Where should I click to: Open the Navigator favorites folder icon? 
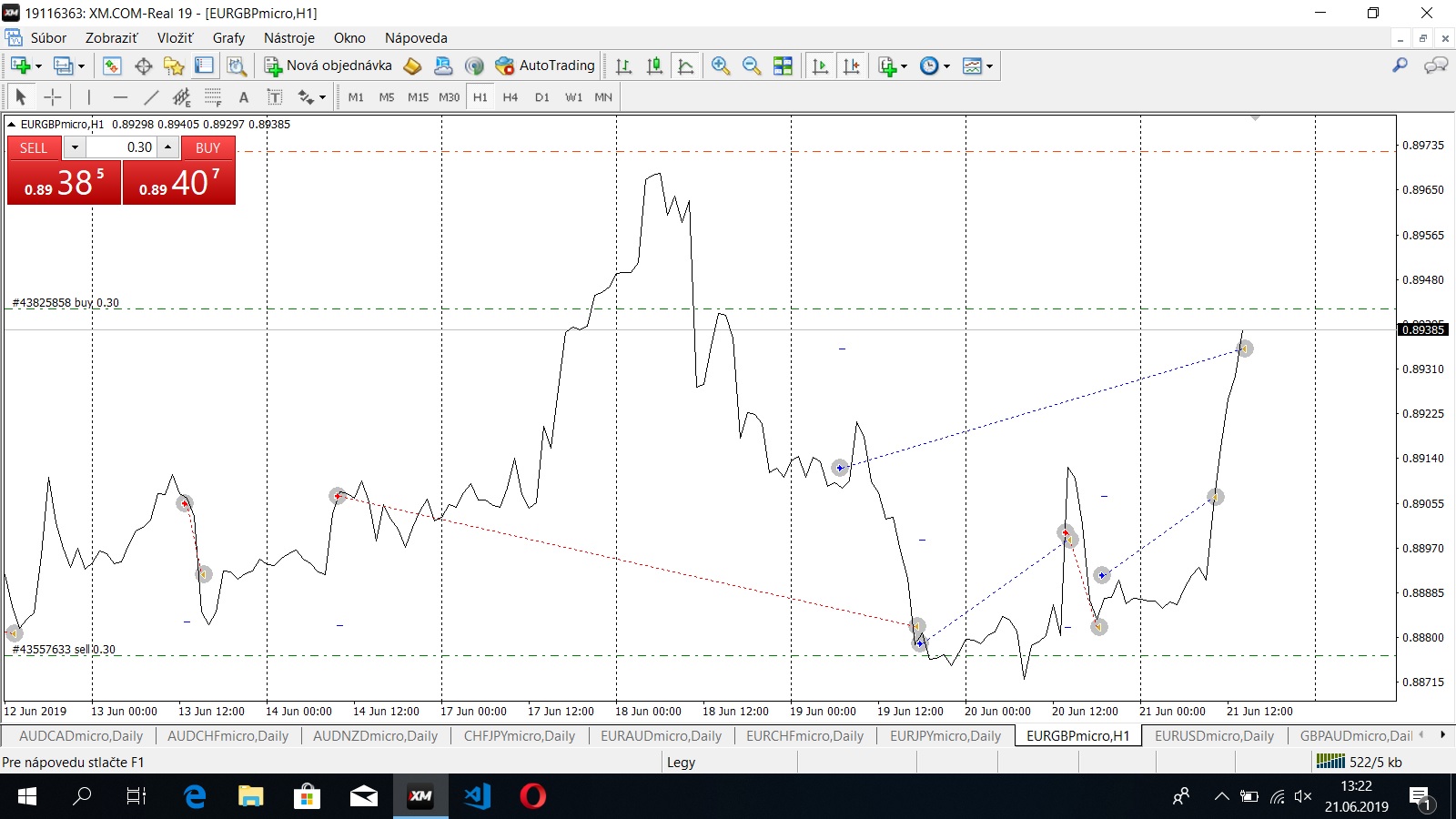click(x=174, y=66)
